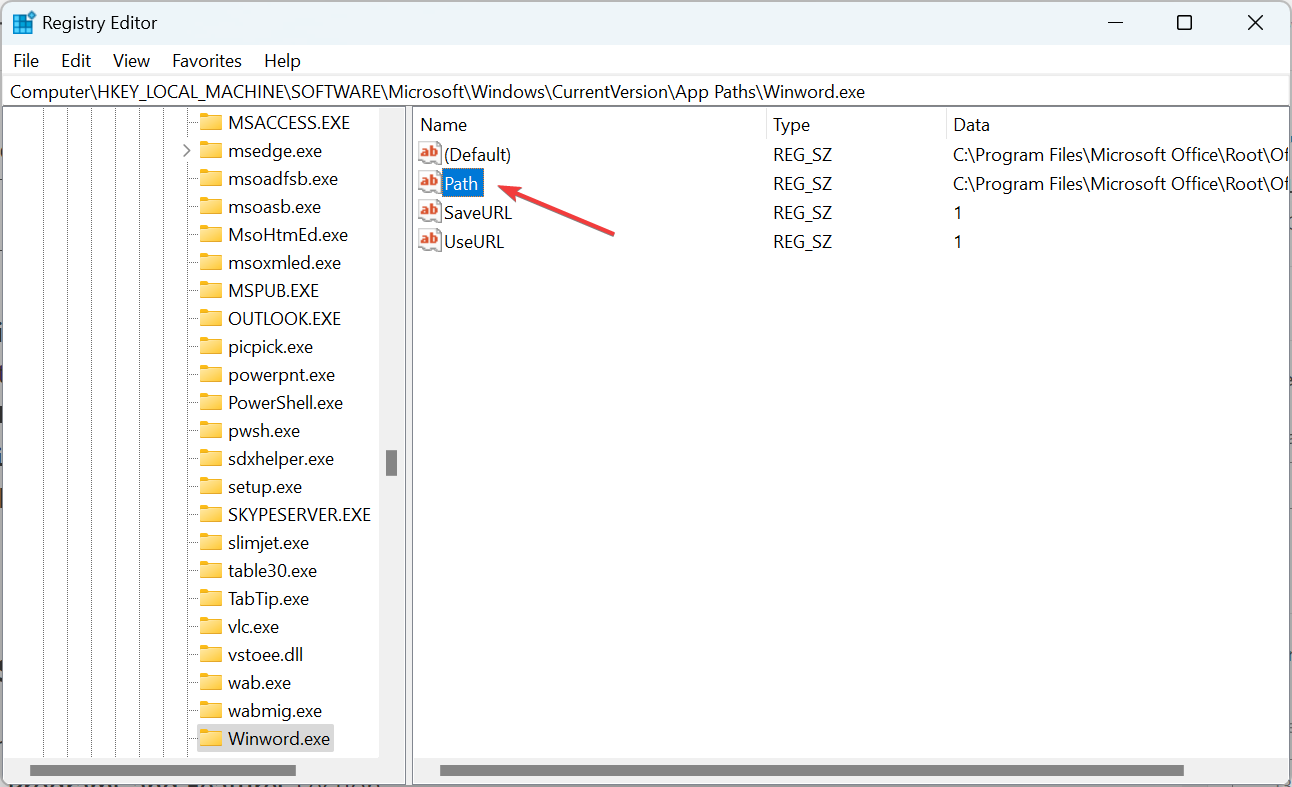Click the picpick.exe folder icon

210,347
